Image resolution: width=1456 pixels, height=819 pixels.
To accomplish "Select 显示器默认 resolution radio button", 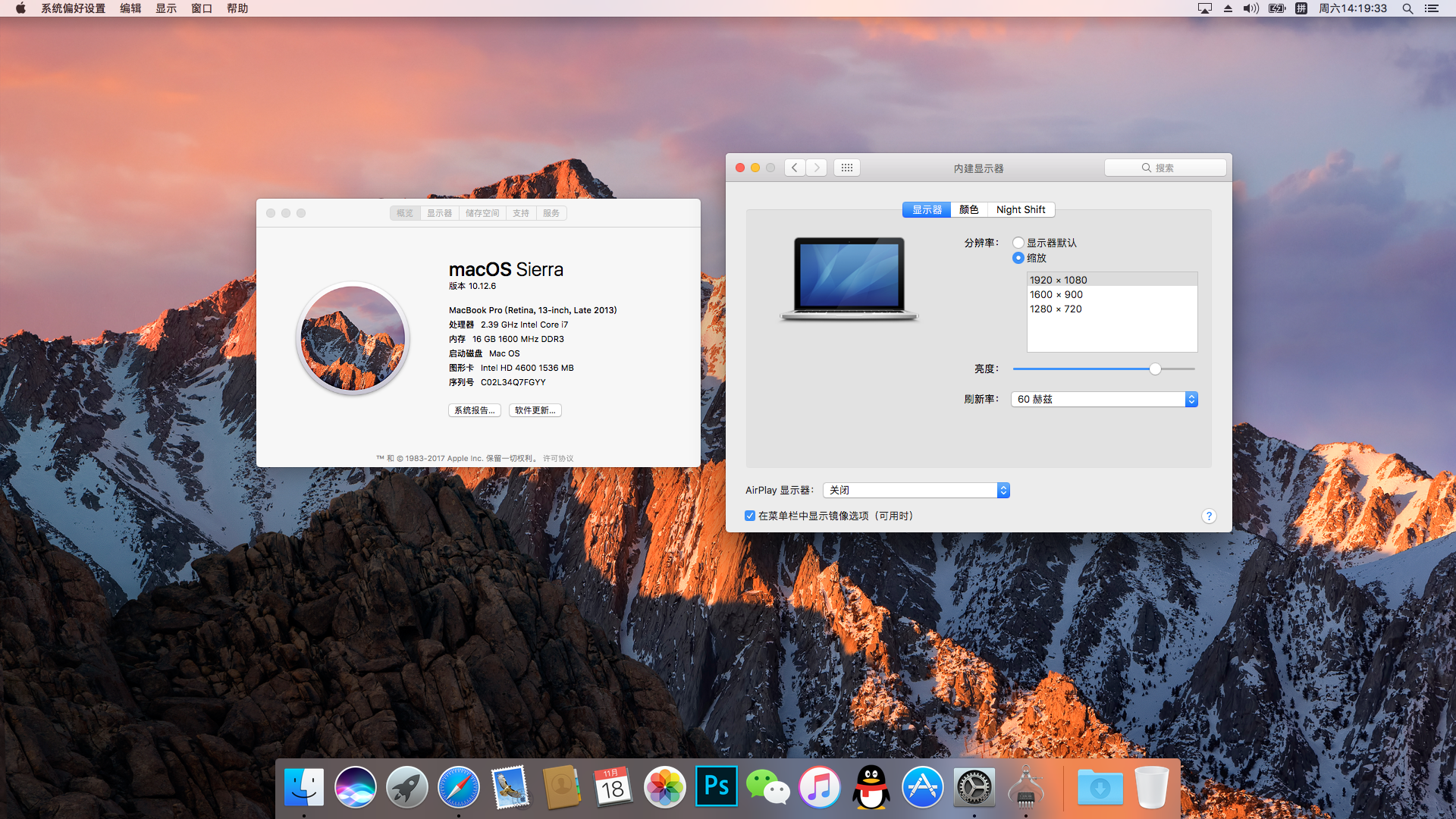I will tap(1018, 243).
